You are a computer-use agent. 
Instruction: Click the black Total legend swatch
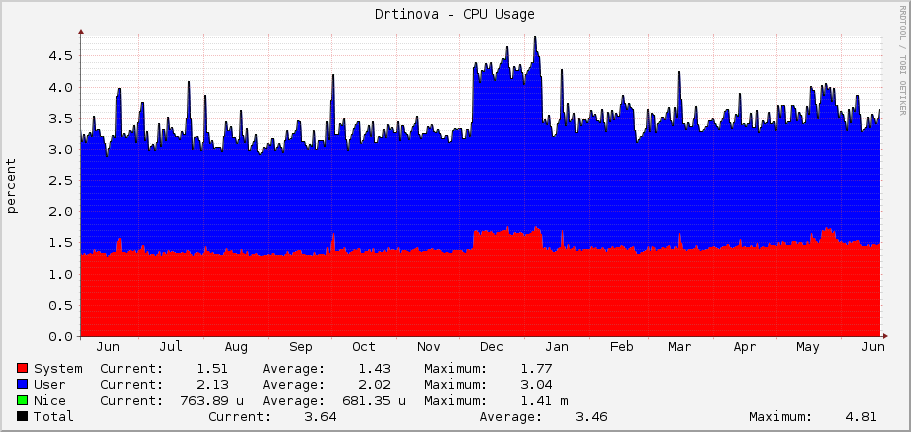point(23,416)
